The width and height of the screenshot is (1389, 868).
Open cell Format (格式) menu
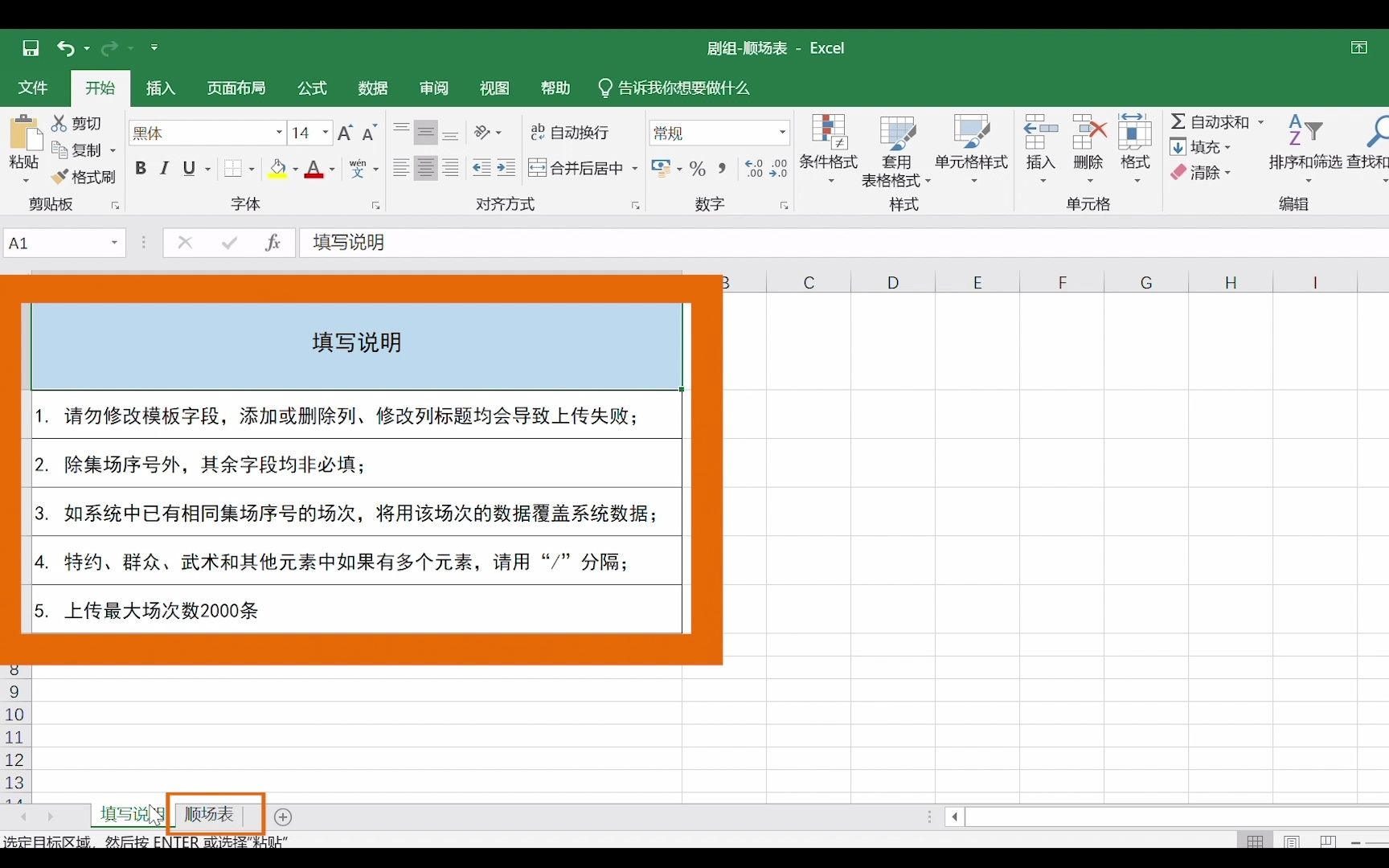pos(1135,149)
